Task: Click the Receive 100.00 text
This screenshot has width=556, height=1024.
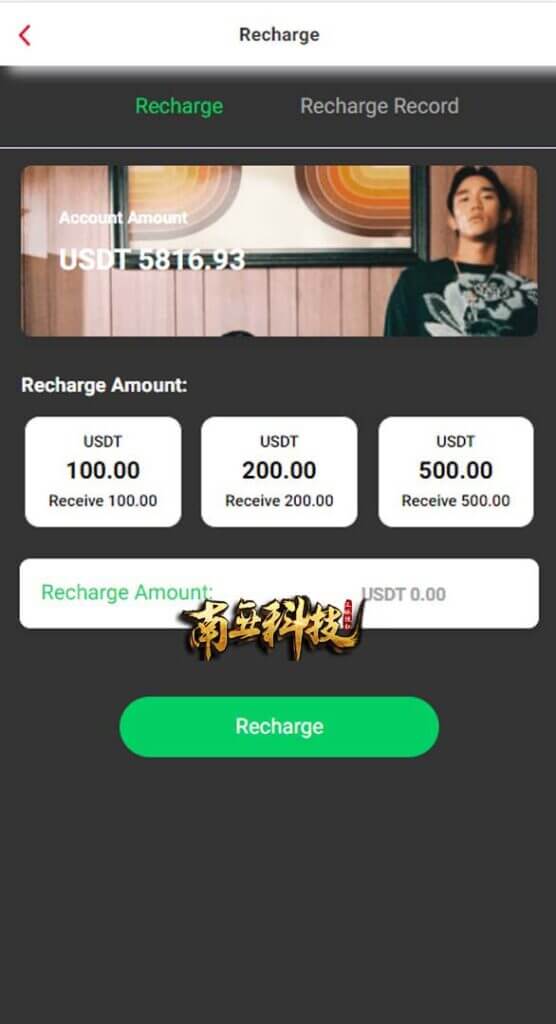Action: pos(103,501)
